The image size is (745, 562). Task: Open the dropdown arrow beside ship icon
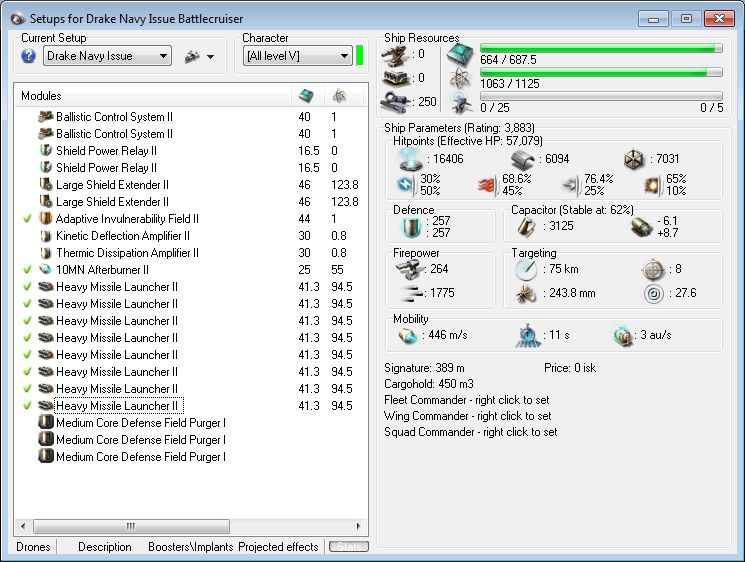pos(210,57)
